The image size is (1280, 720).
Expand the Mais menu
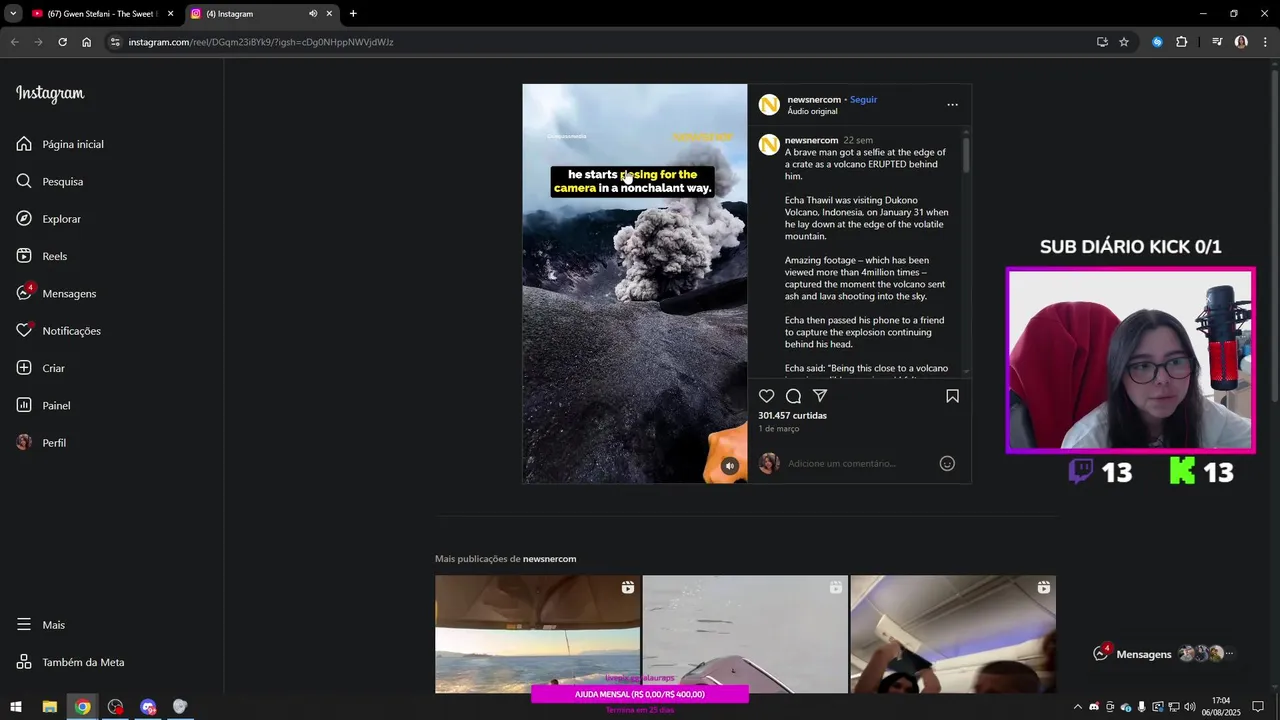(41, 625)
